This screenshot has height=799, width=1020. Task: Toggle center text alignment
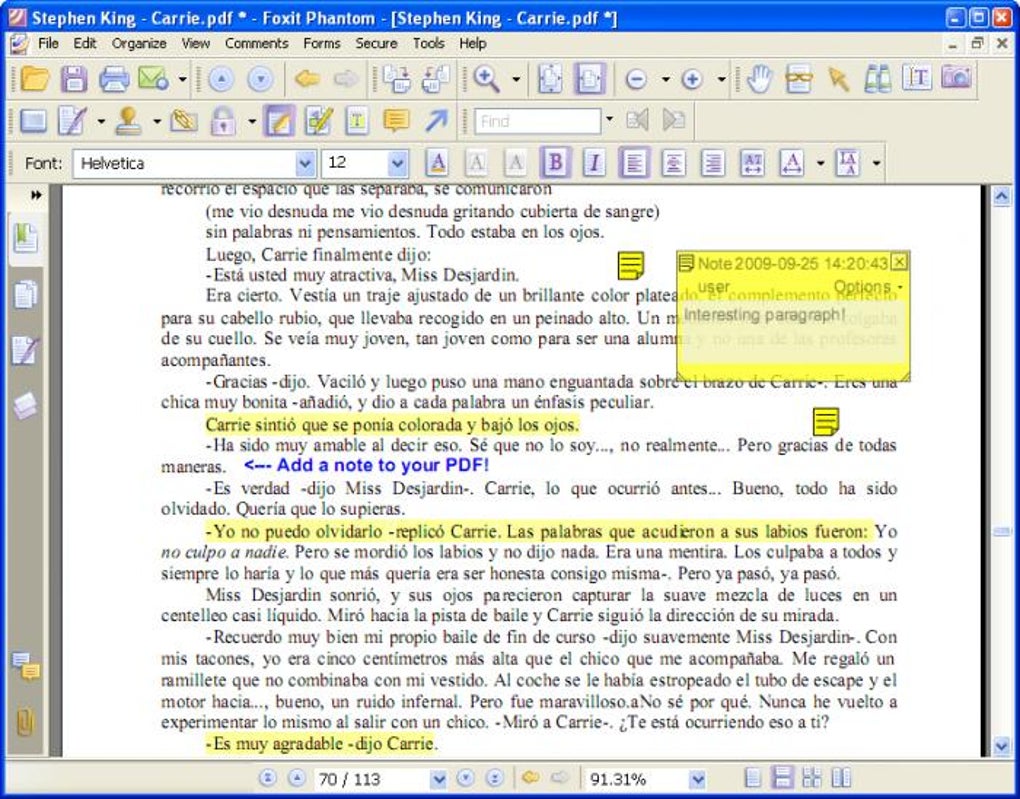pos(673,163)
